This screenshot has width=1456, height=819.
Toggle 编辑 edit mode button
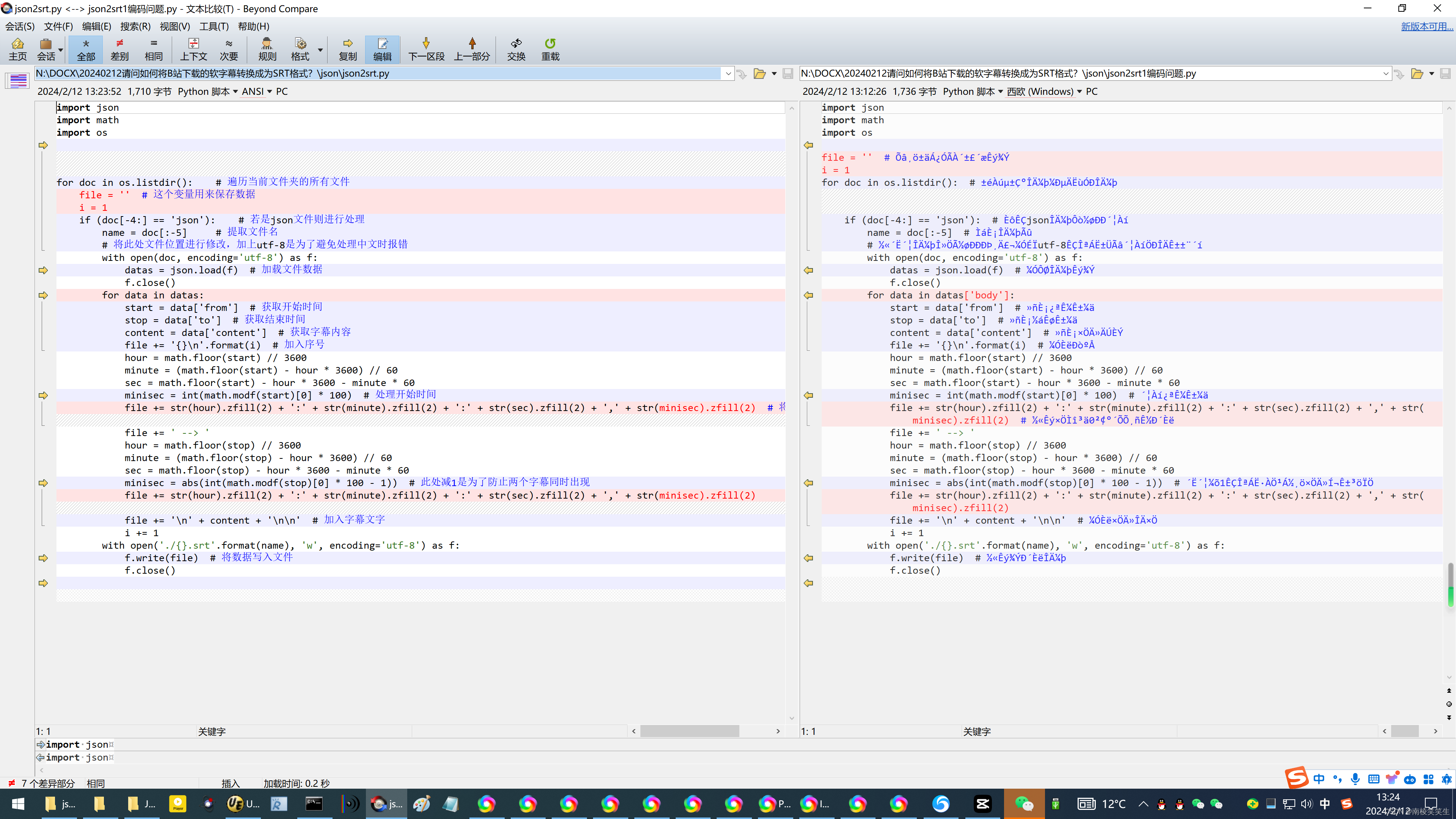tap(382, 49)
